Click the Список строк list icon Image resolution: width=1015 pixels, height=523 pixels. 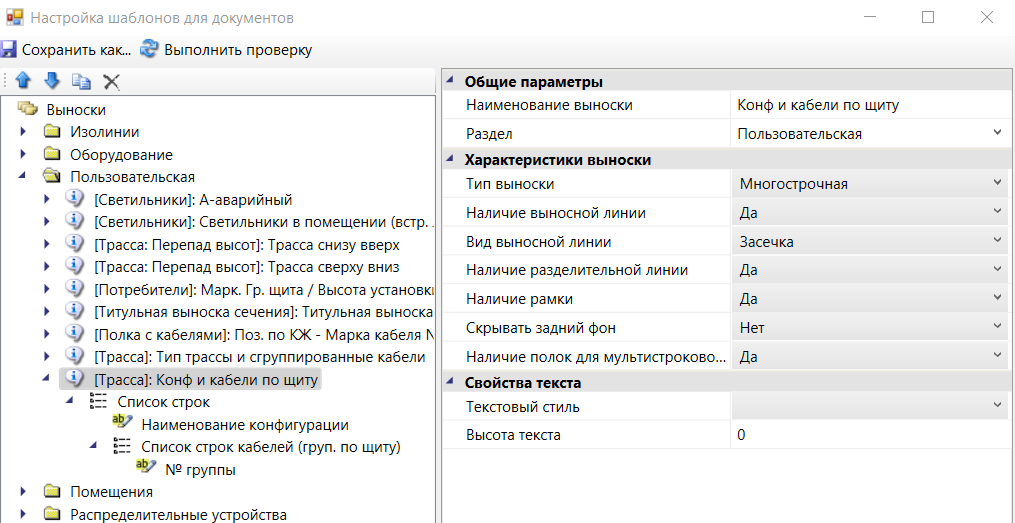[98, 402]
